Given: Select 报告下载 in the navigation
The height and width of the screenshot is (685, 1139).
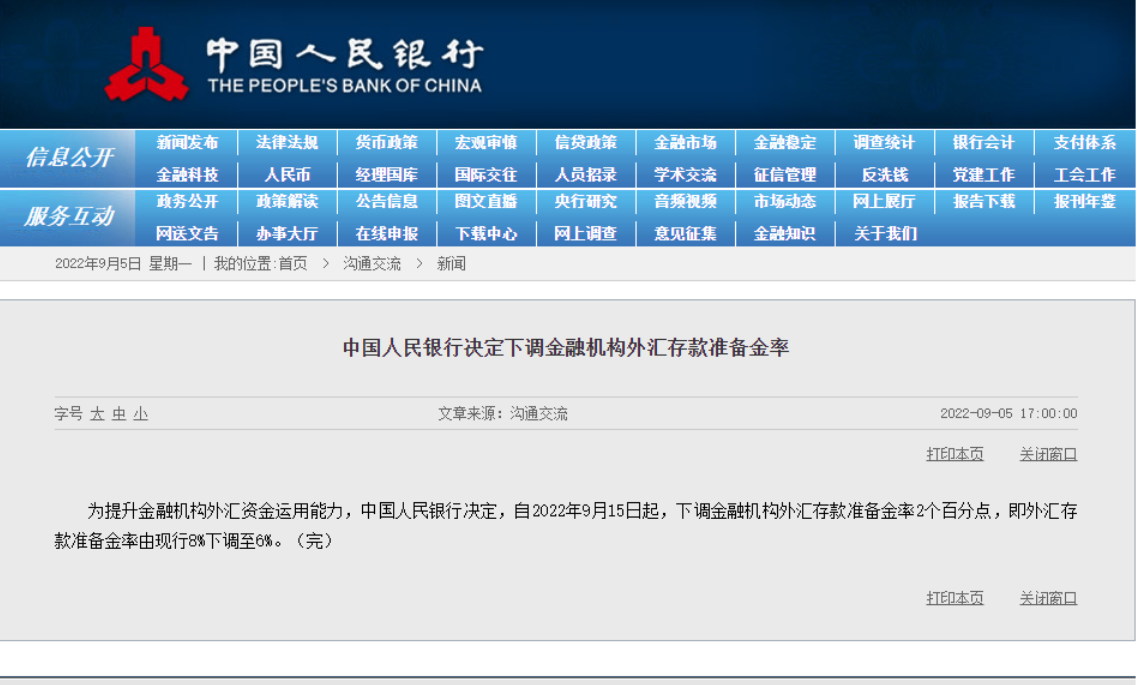Looking at the screenshot, I should tap(984, 201).
